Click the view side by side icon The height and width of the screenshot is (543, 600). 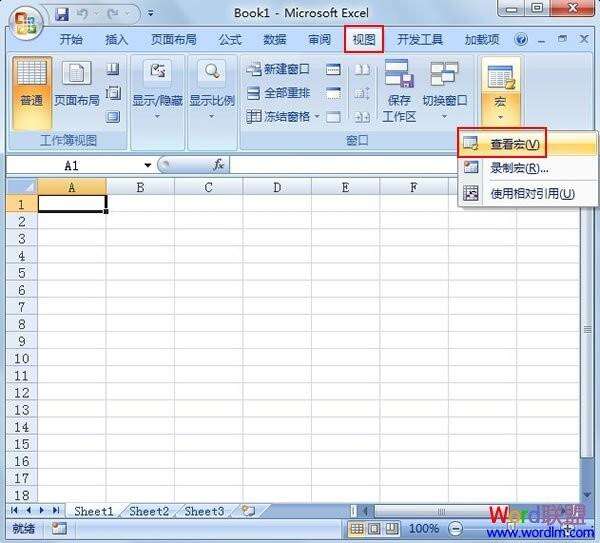coord(362,69)
